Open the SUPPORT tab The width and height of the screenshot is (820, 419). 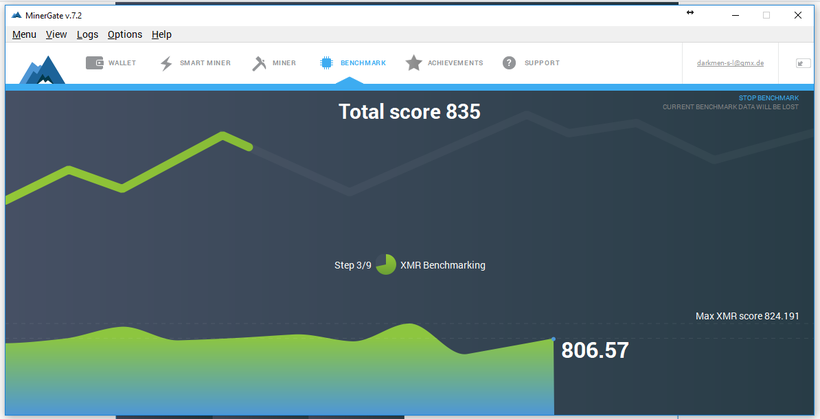(542, 63)
